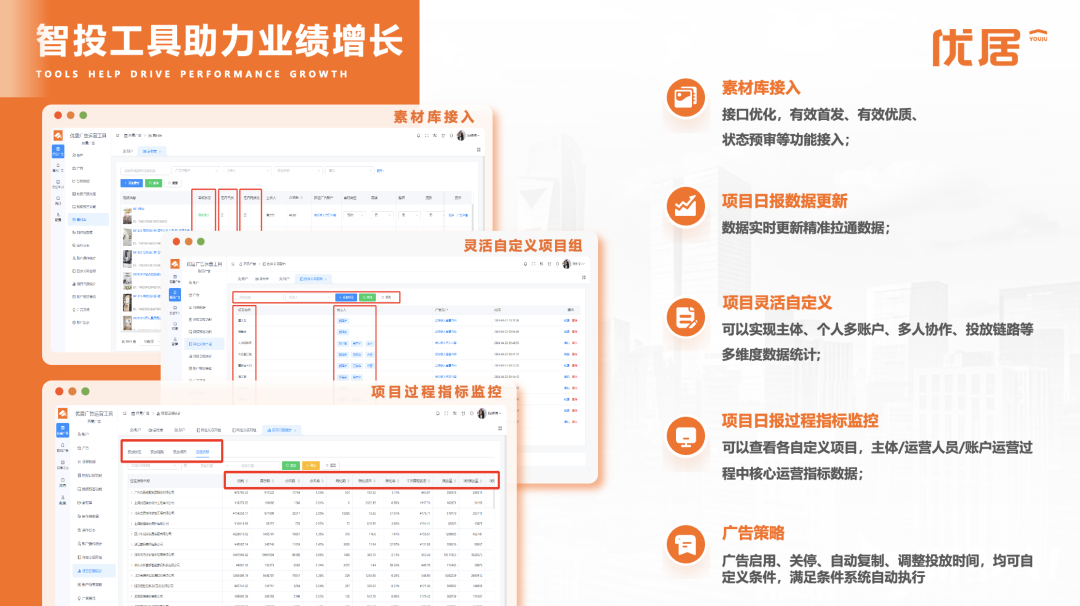Click grid layout icon in 项目过程指标监控 window
This screenshot has height=606, width=1080.
[x=500, y=428]
